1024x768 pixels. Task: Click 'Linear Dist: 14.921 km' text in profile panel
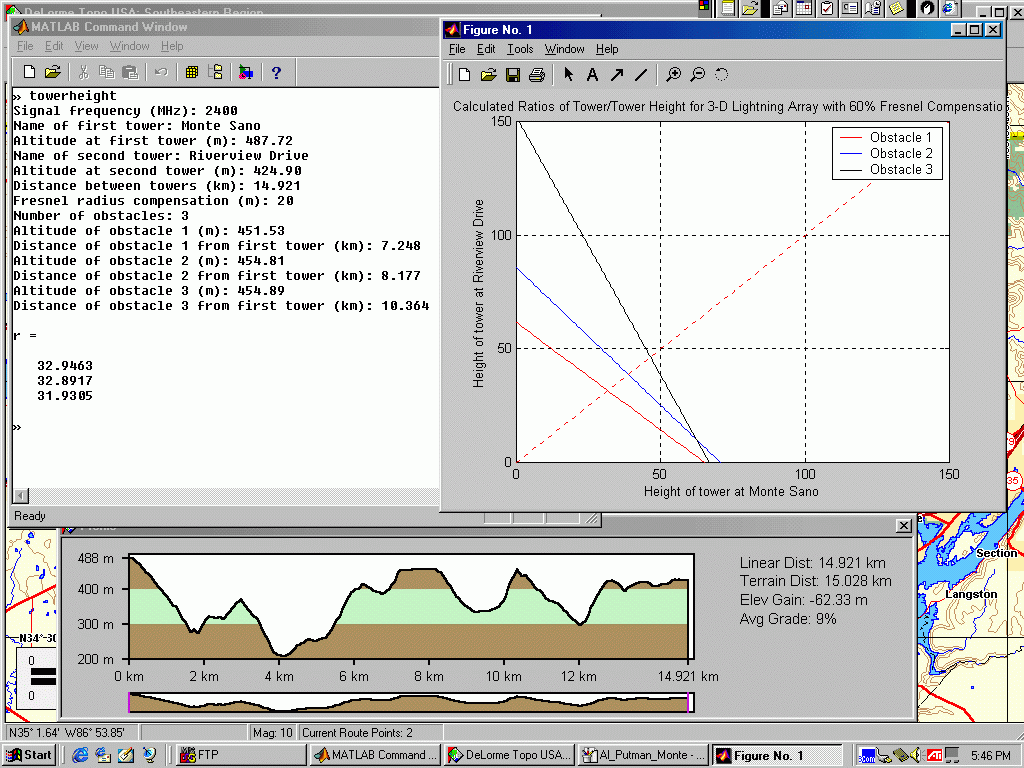click(x=812, y=563)
